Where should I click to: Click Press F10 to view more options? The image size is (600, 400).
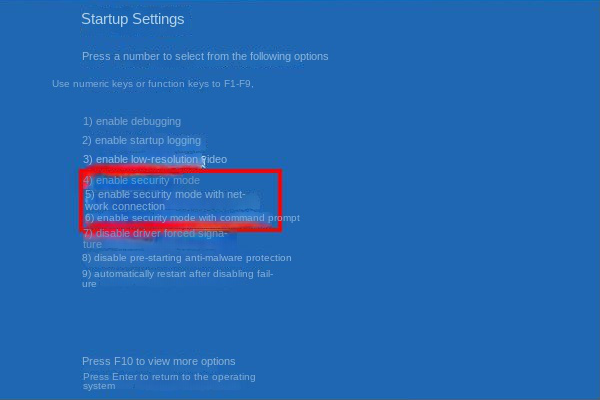(159, 361)
